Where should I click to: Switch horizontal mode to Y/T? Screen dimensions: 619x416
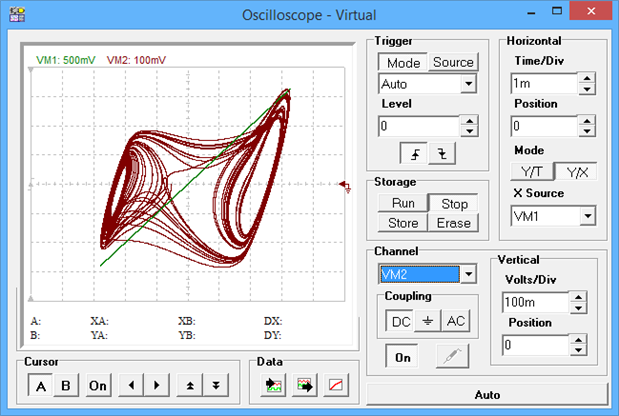pos(532,172)
